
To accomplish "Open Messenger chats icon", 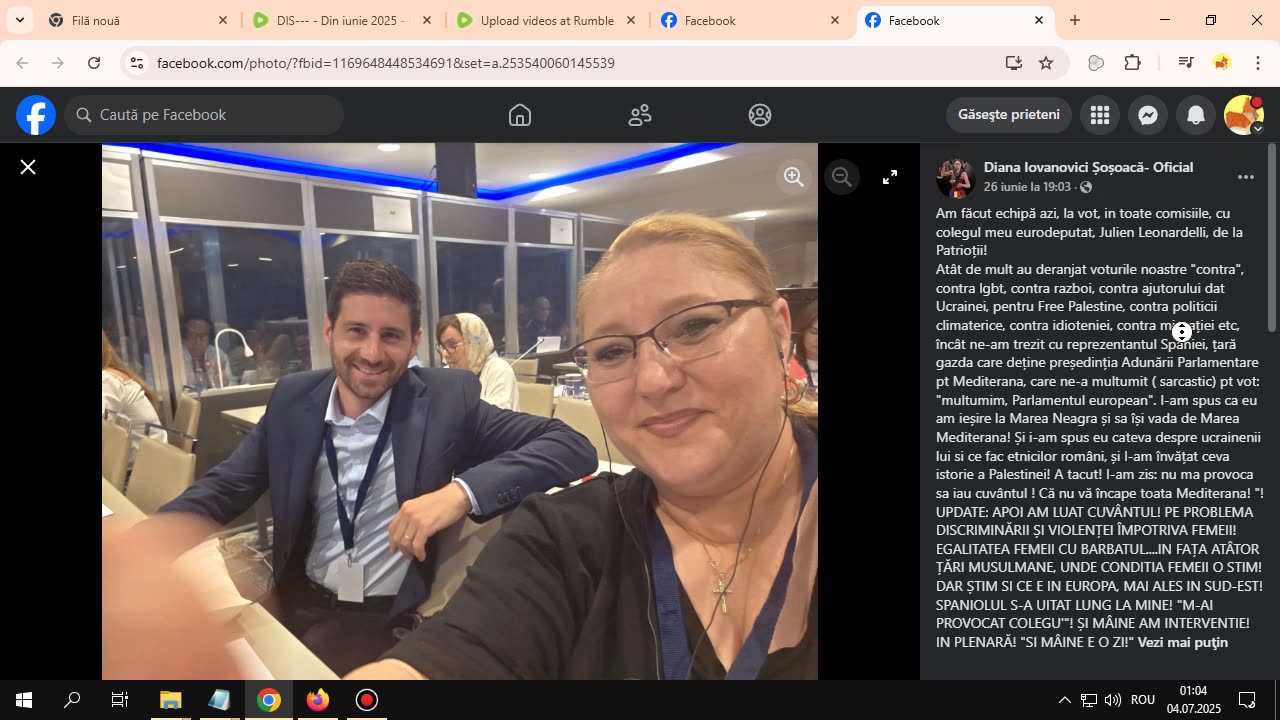I will click(x=1148, y=115).
